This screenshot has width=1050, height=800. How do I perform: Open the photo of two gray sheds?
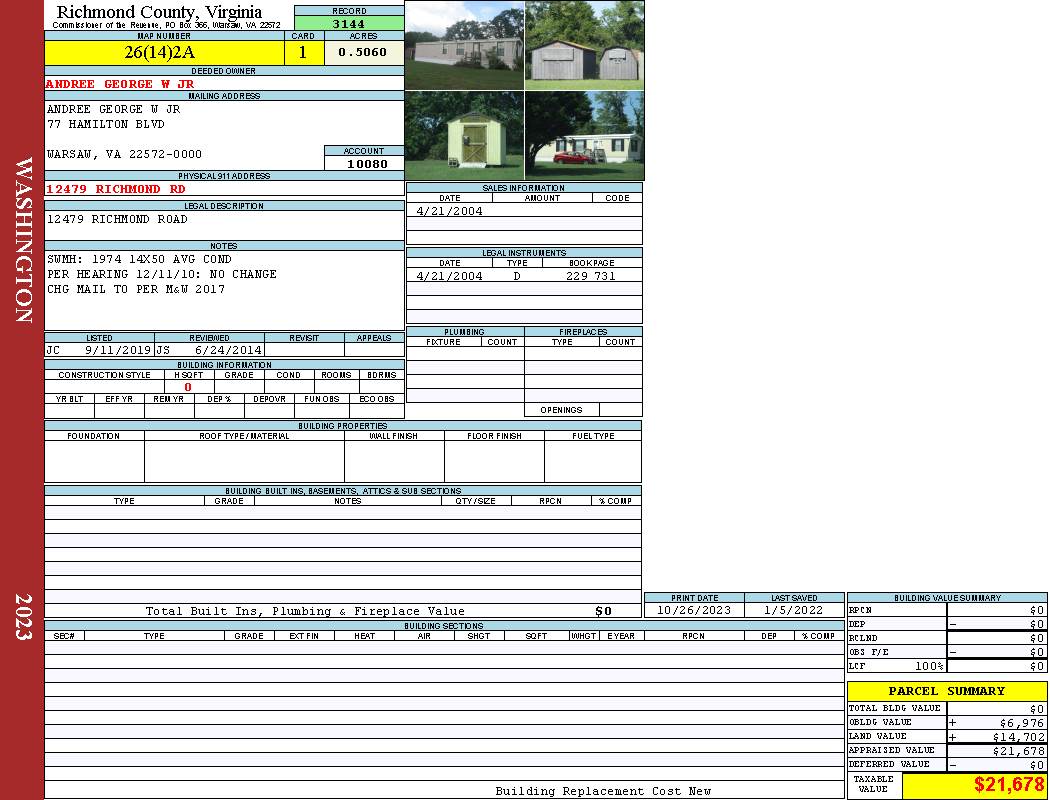(x=584, y=45)
